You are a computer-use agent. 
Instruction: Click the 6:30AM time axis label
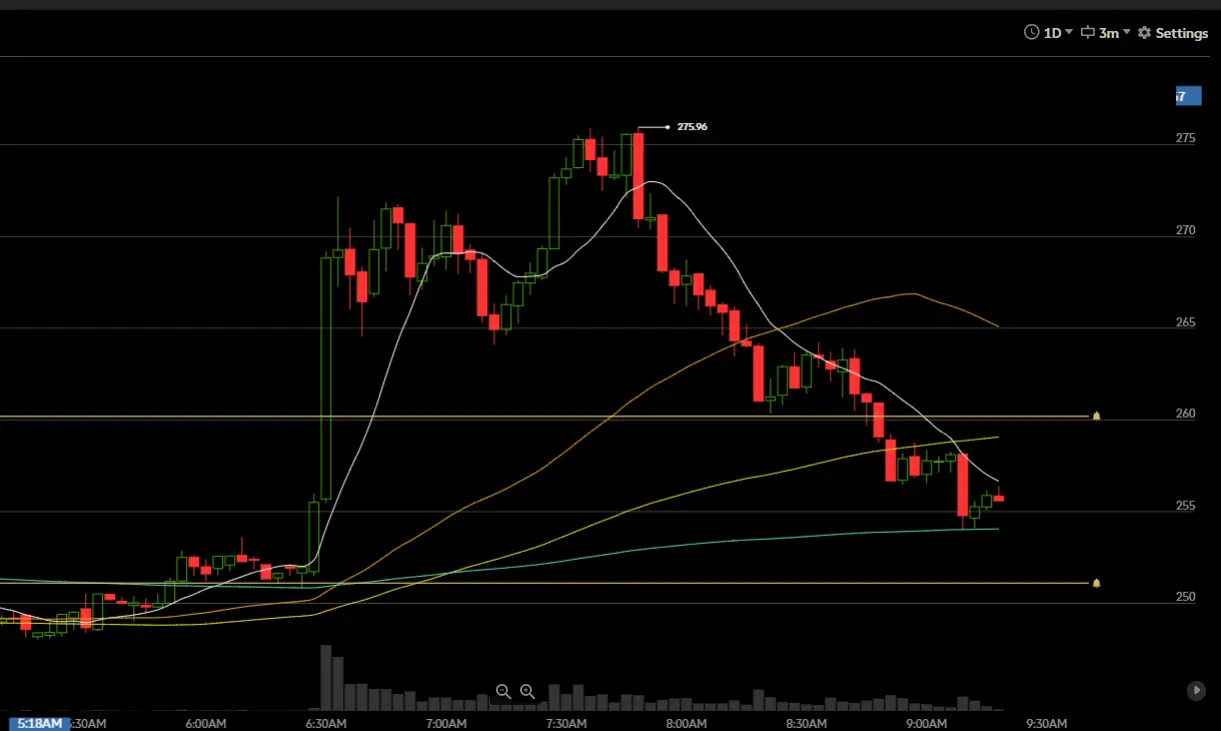[x=326, y=723]
